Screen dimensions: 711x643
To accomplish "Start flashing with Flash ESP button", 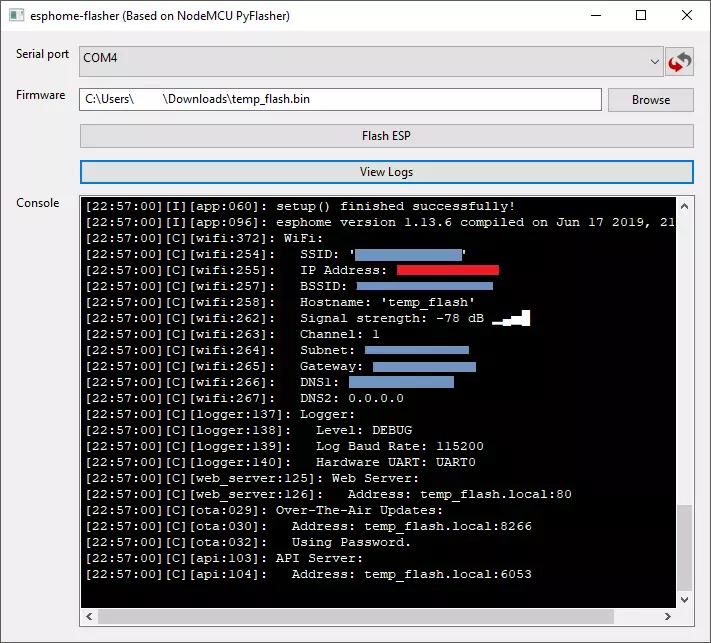I will pyautogui.click(x=386, y=136).
